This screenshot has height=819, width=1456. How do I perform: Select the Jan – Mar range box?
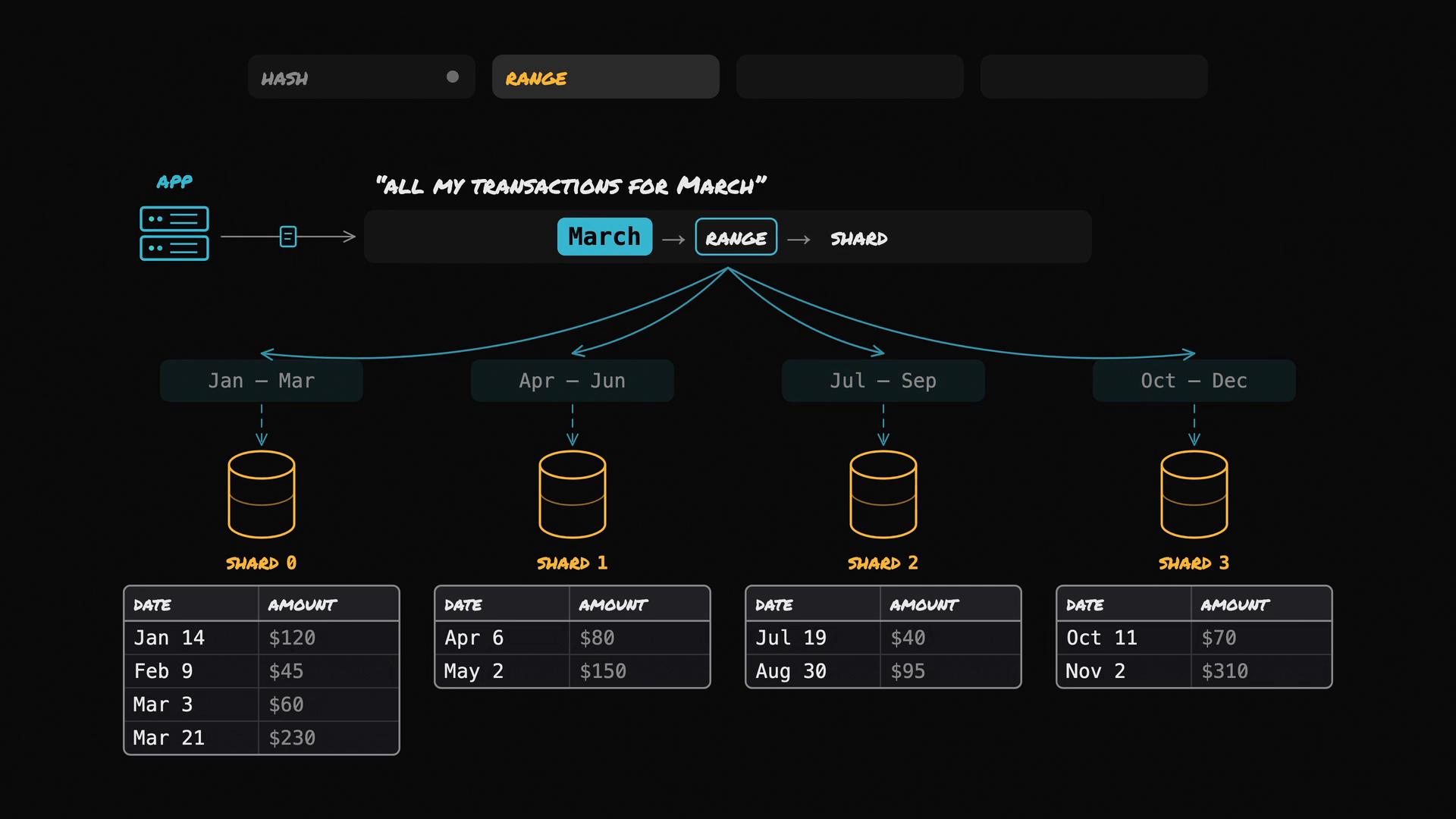pos(261,381)
